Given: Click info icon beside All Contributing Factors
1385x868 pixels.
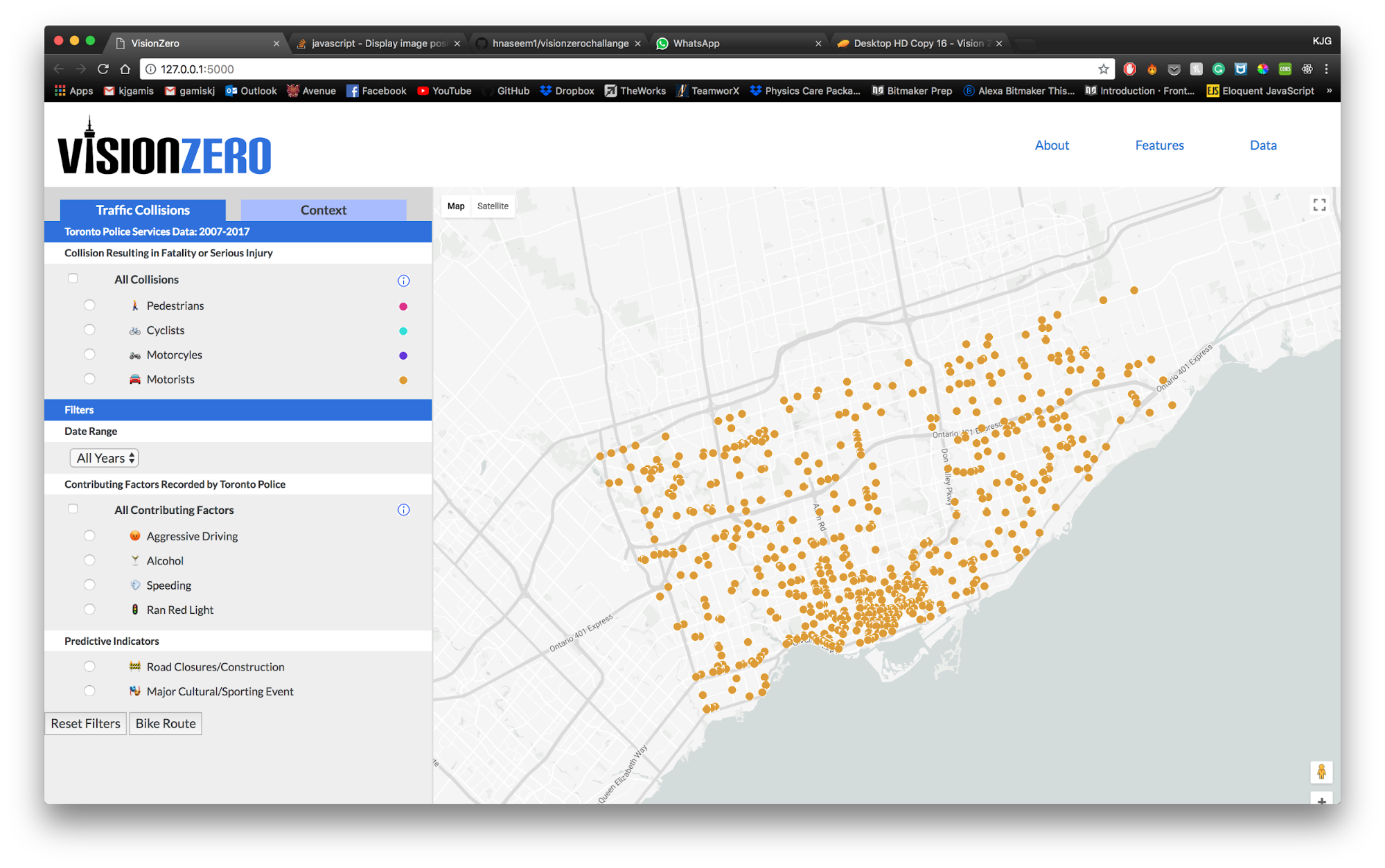Looking at the screenshot, I should click(403, 510).
